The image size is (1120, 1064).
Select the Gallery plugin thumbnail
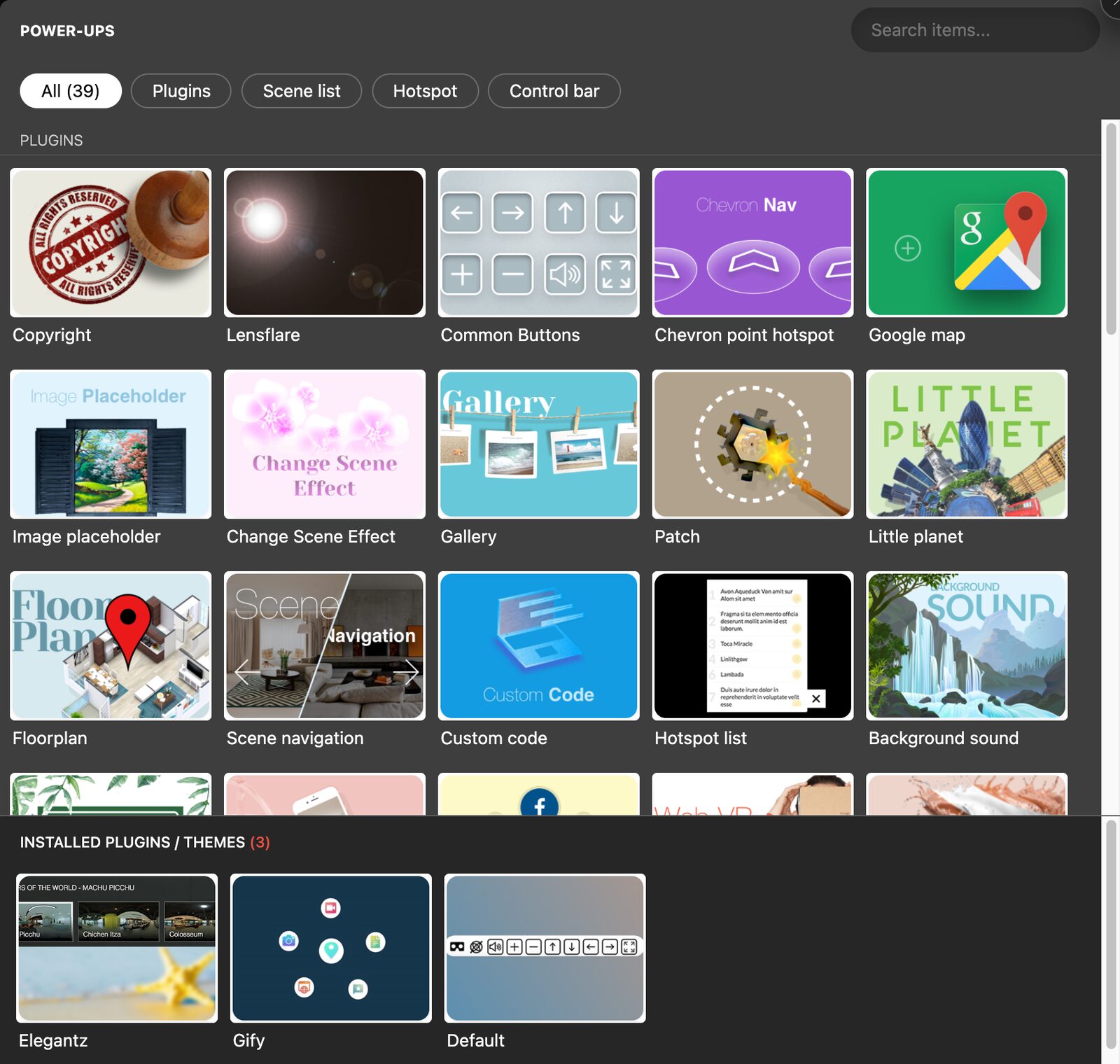click(x=539, y=444)
